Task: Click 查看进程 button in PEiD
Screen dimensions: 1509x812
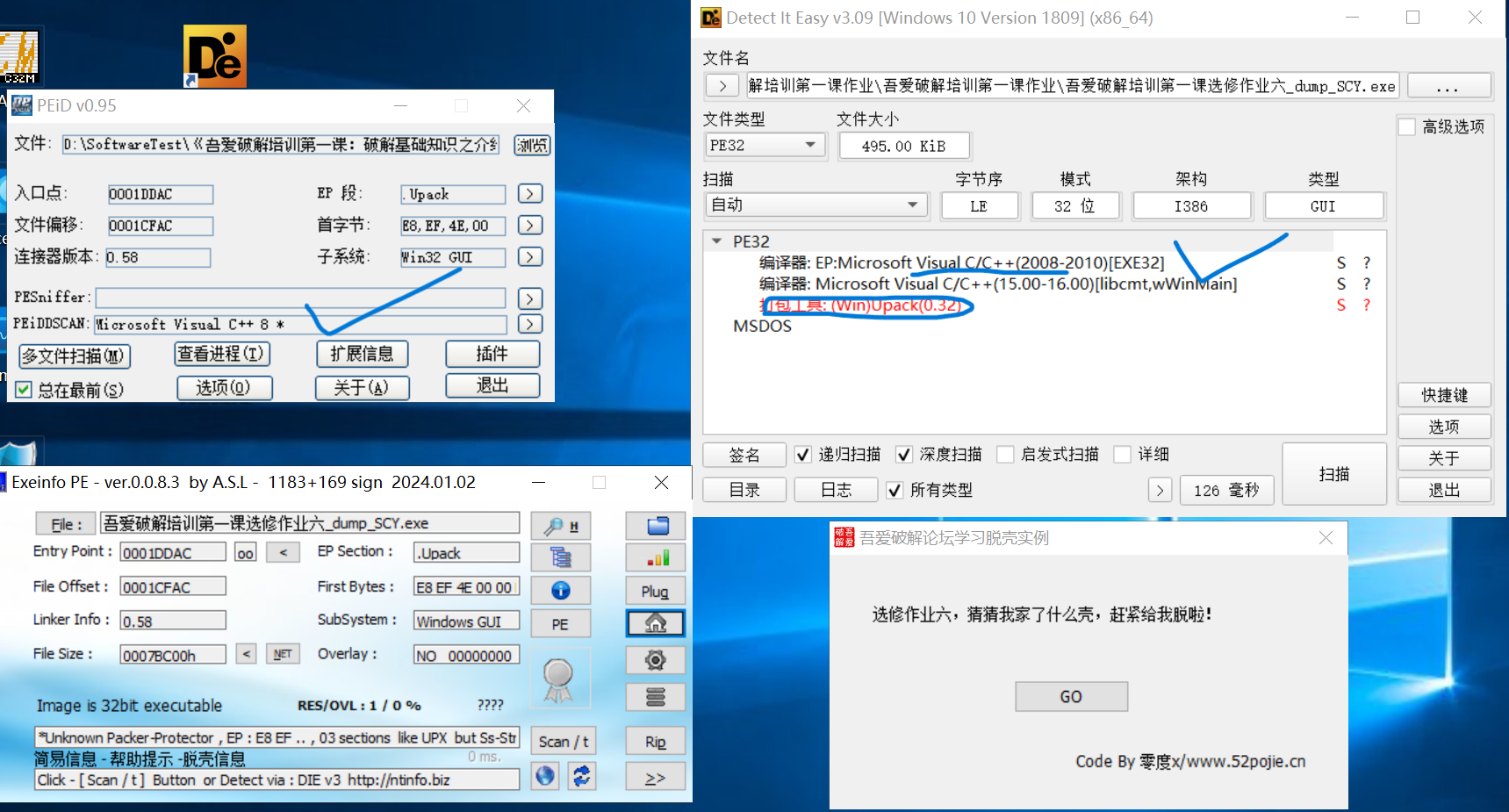Action: tap(222, 354)
